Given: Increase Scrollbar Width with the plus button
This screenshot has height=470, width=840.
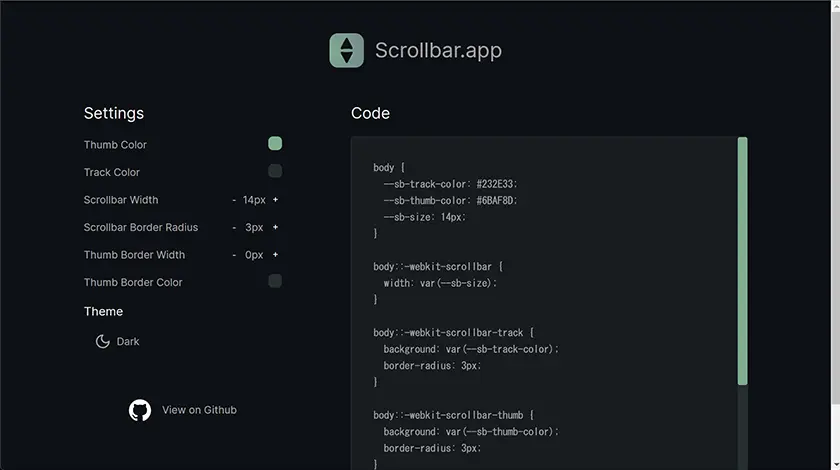Looking at the screenshot, I should [x=276, y=200].
